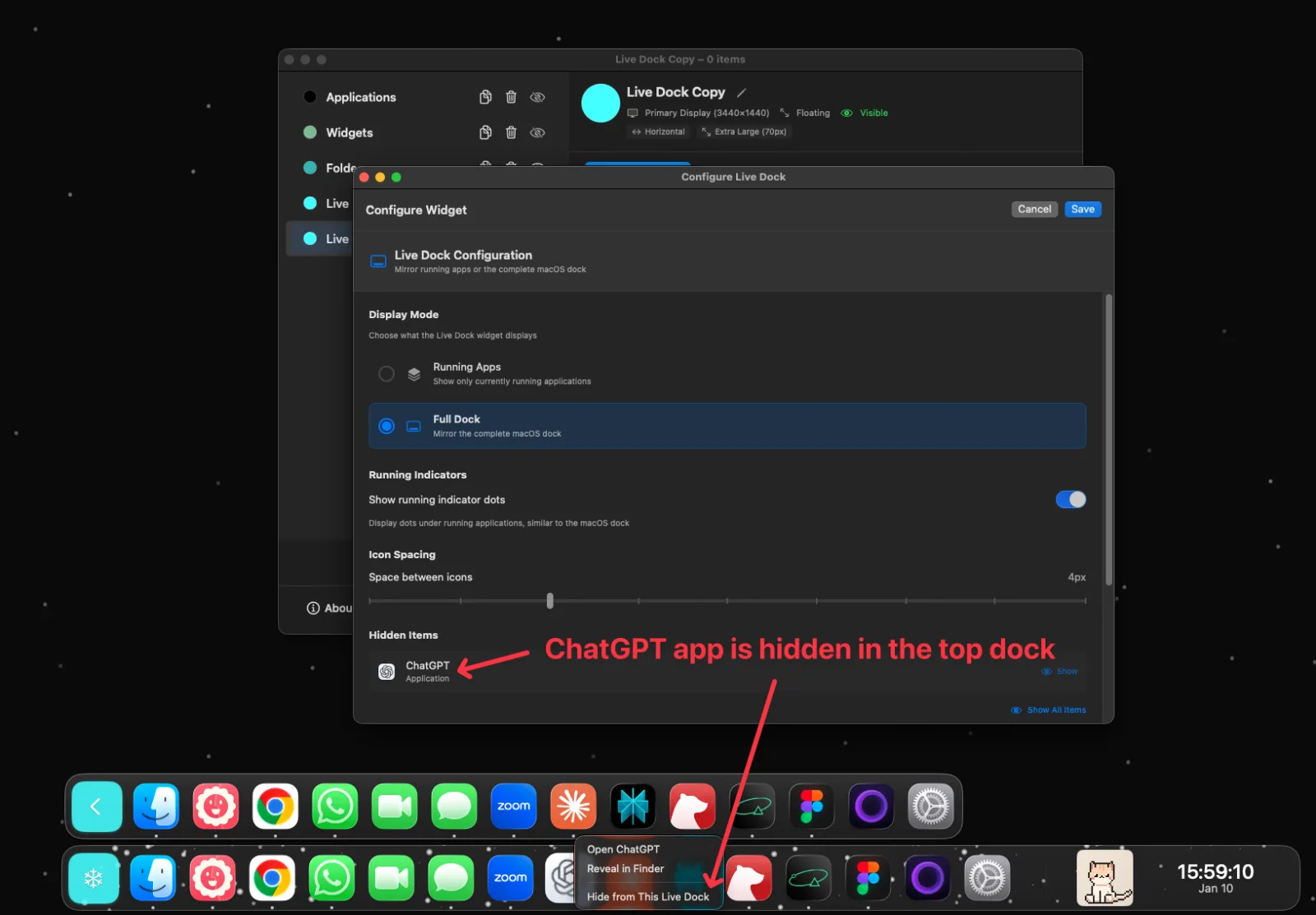Save the Live Dock configuration
Image resolution: width=1316 pixels, height=915 pixels.
(1082, 210)
